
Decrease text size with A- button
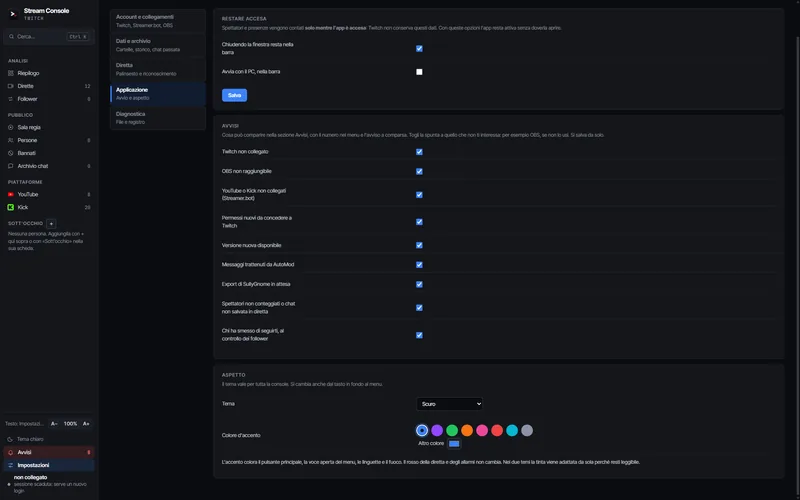coord(54,423)
